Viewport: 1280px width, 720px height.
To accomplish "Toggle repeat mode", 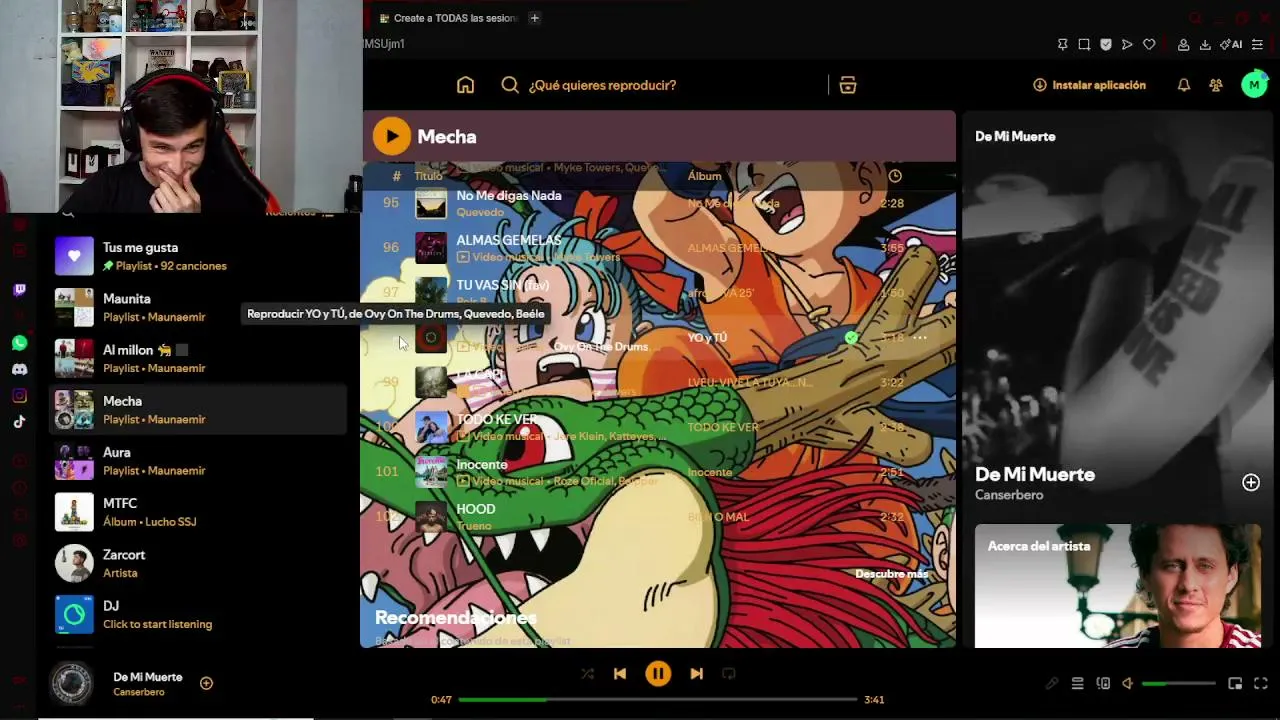I will (729, 674).
